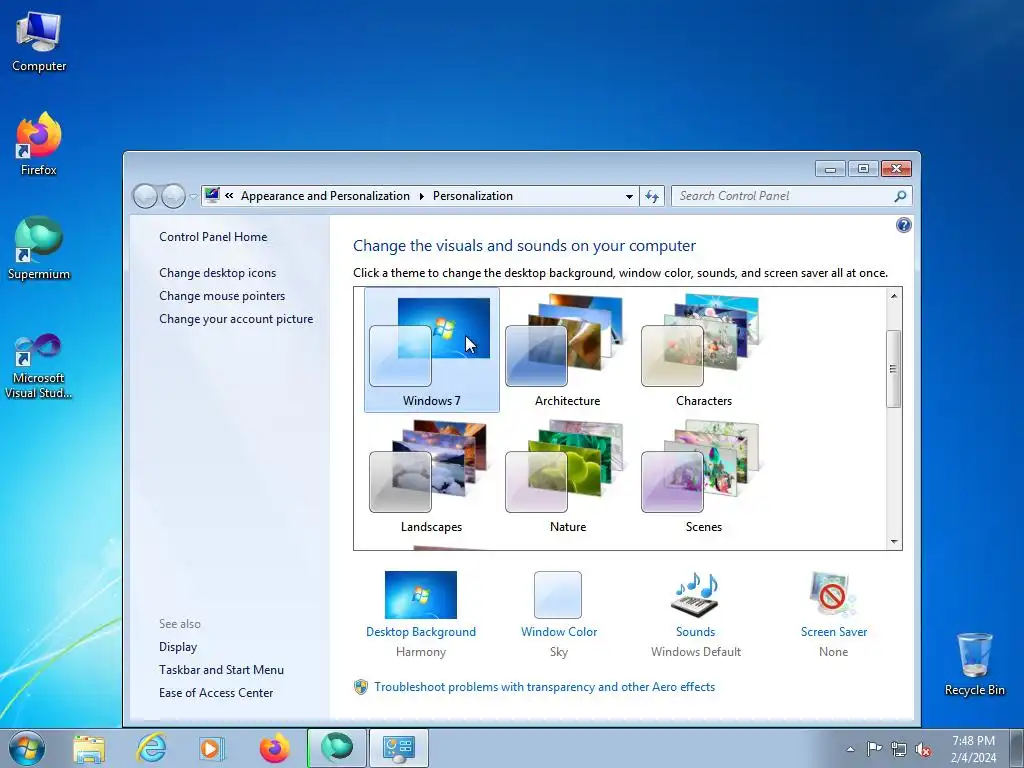Select the Landscapes theme
This screenshot has width=1024, height=768.
(432, 477)
